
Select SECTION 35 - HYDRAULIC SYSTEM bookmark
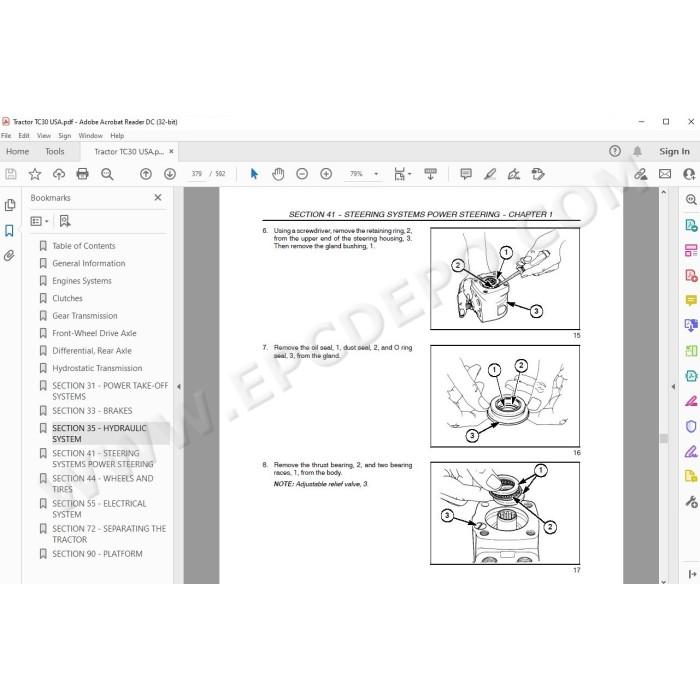pos(99,433)
